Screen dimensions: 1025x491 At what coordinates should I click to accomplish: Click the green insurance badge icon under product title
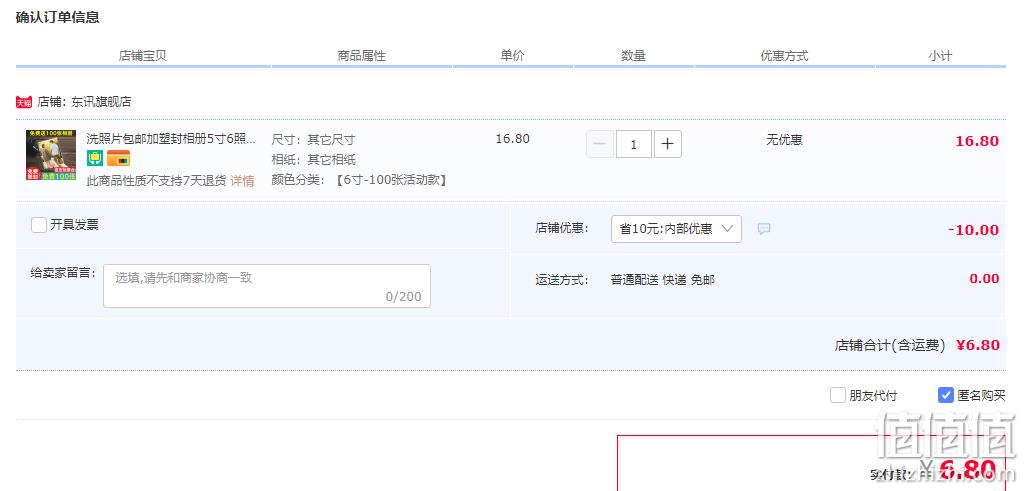tap(95, 158)
